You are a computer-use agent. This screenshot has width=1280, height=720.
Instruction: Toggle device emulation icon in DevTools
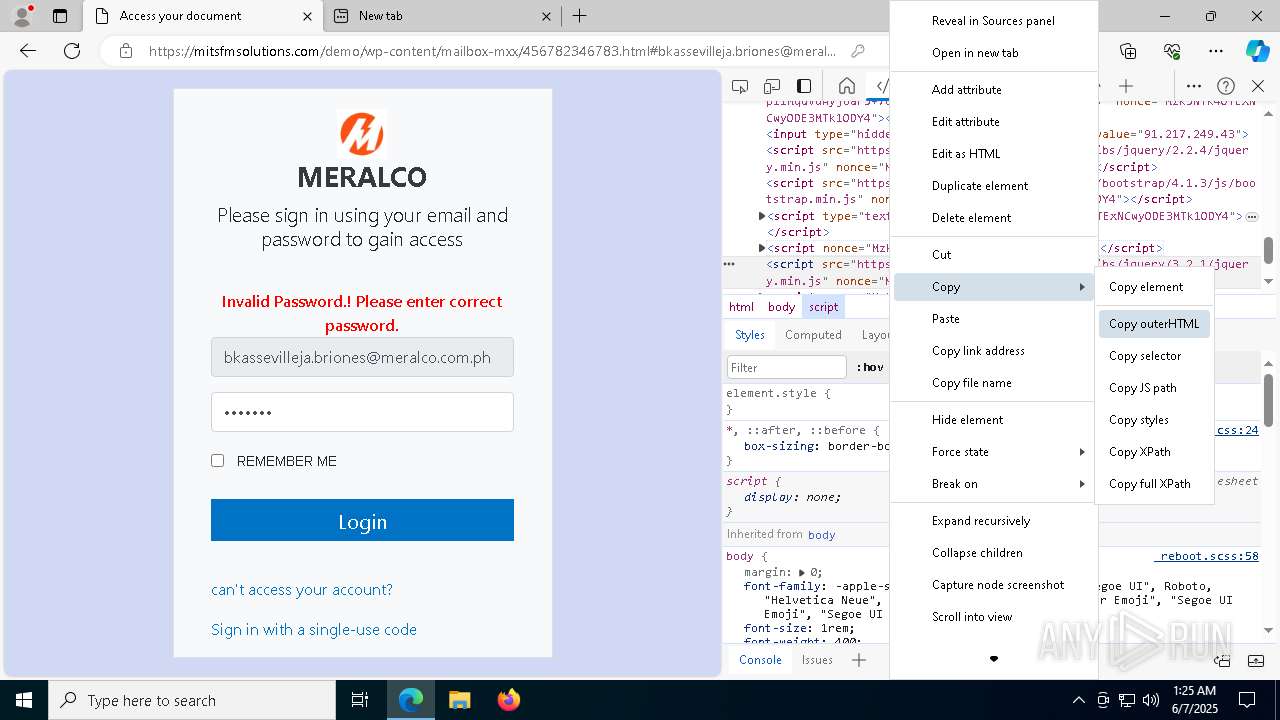772,86
